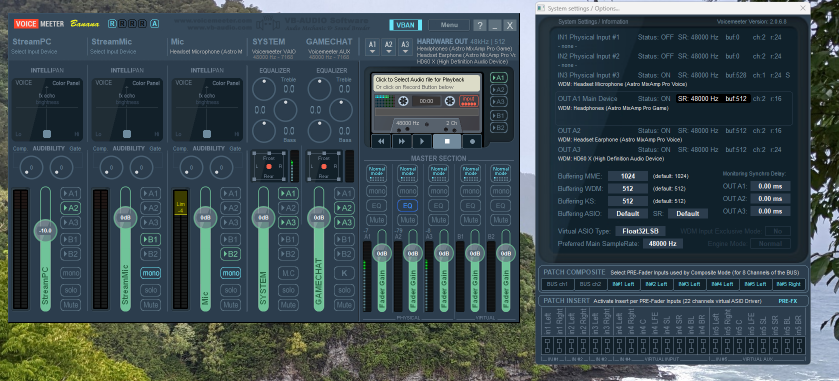This screenshot has width=839, height=381.
Task: Turn the GAMECHAT middle equalizer knob
Action: click(x=341, y=110)
